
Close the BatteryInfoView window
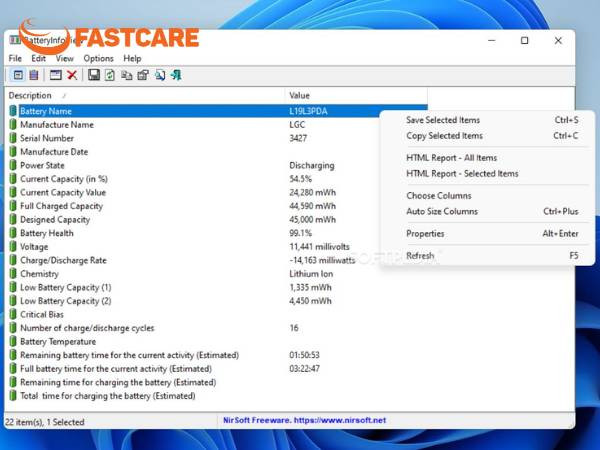point(558,40)
